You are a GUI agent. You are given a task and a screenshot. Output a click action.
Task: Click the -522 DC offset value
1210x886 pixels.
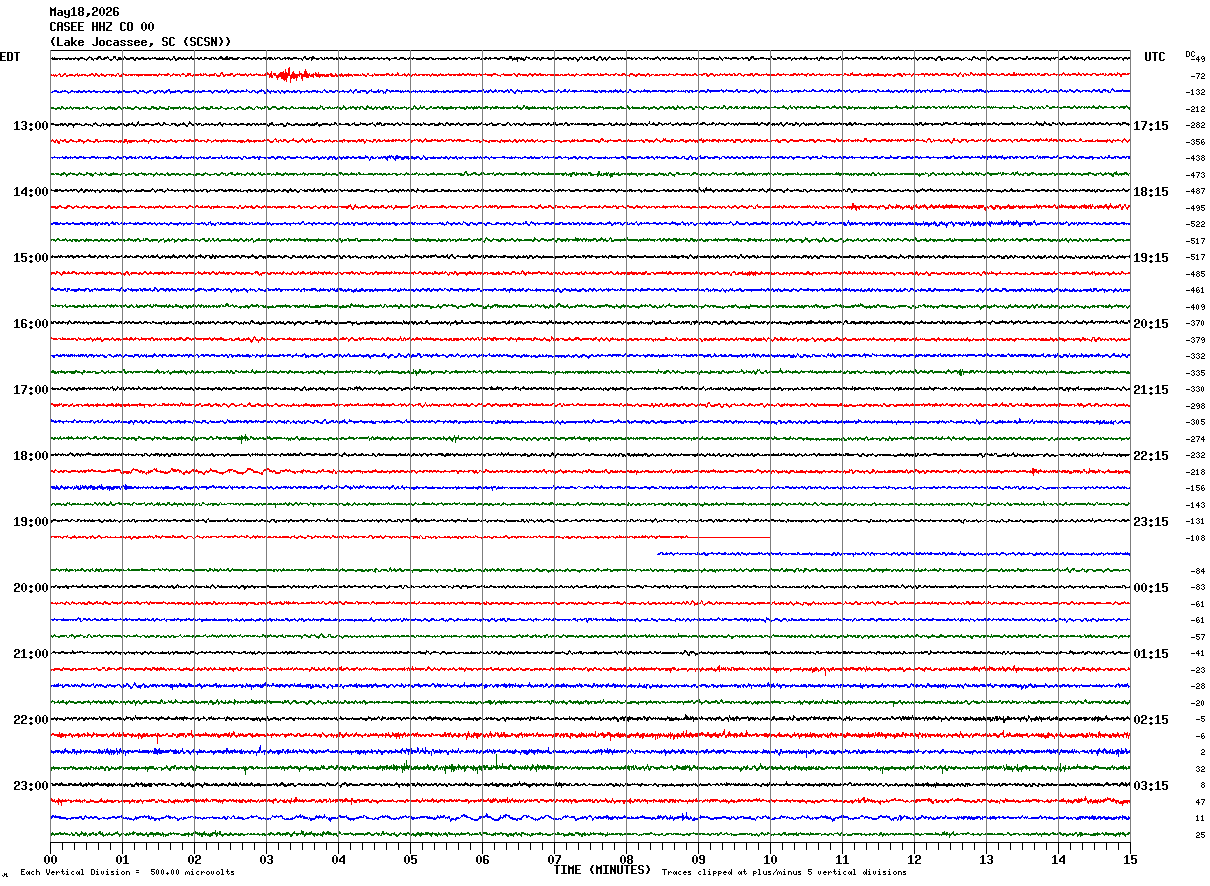pos(1195,224)
